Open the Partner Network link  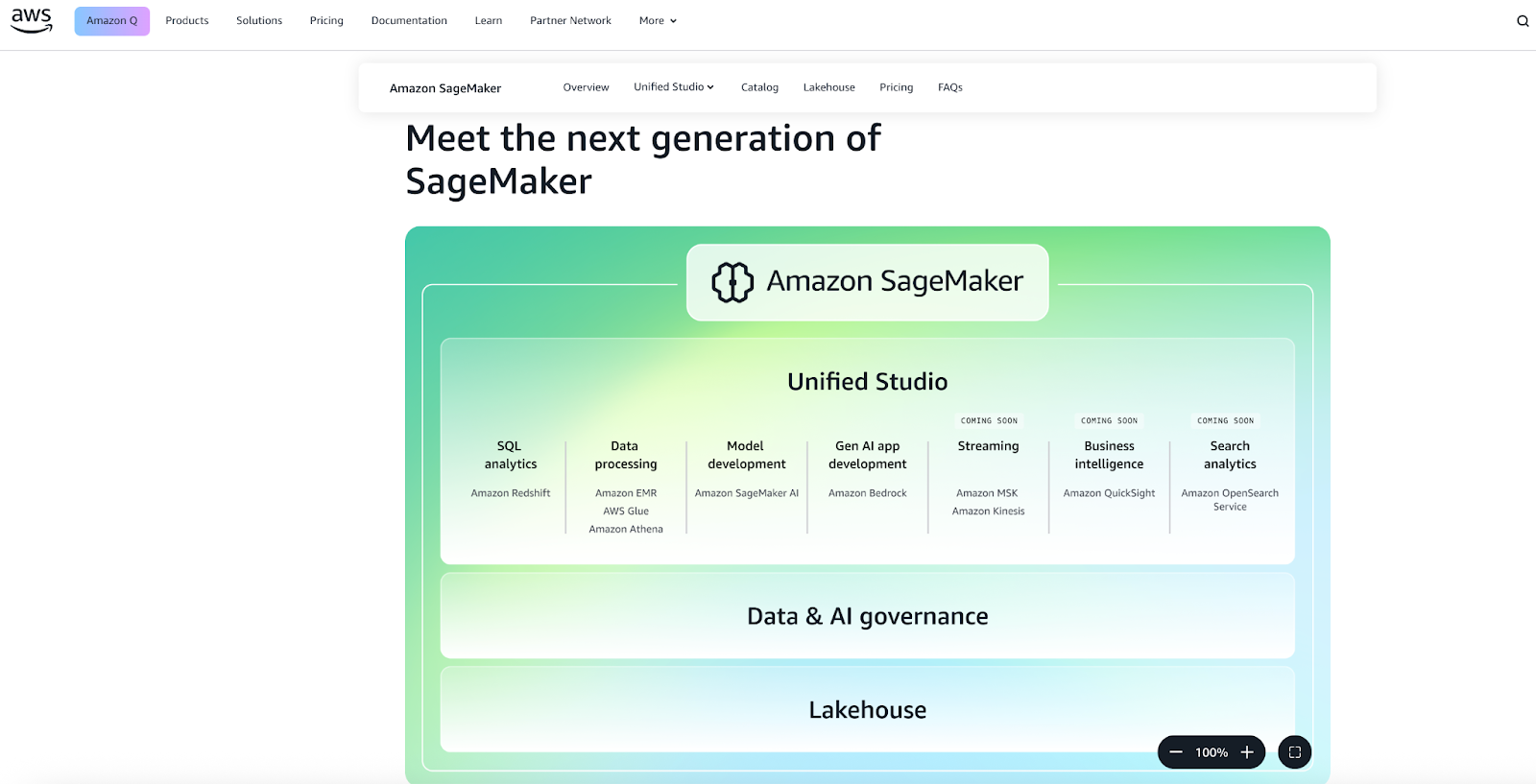570,21
